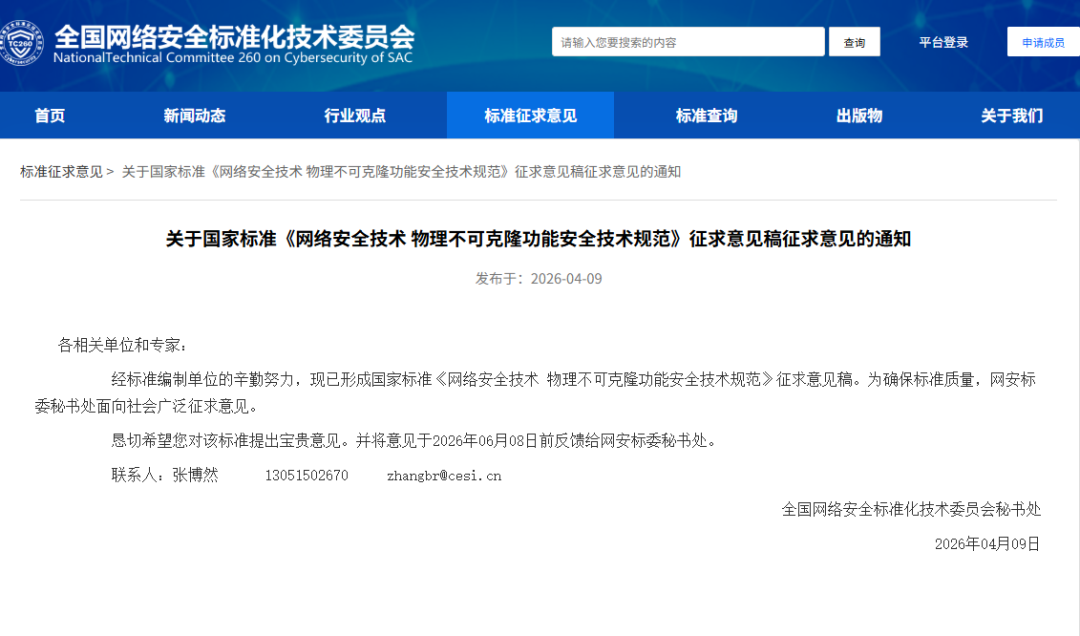Open 关于我们 in the navigation bar
The width and height of the screenshot is (1080, 636).
pos(1013,115)
